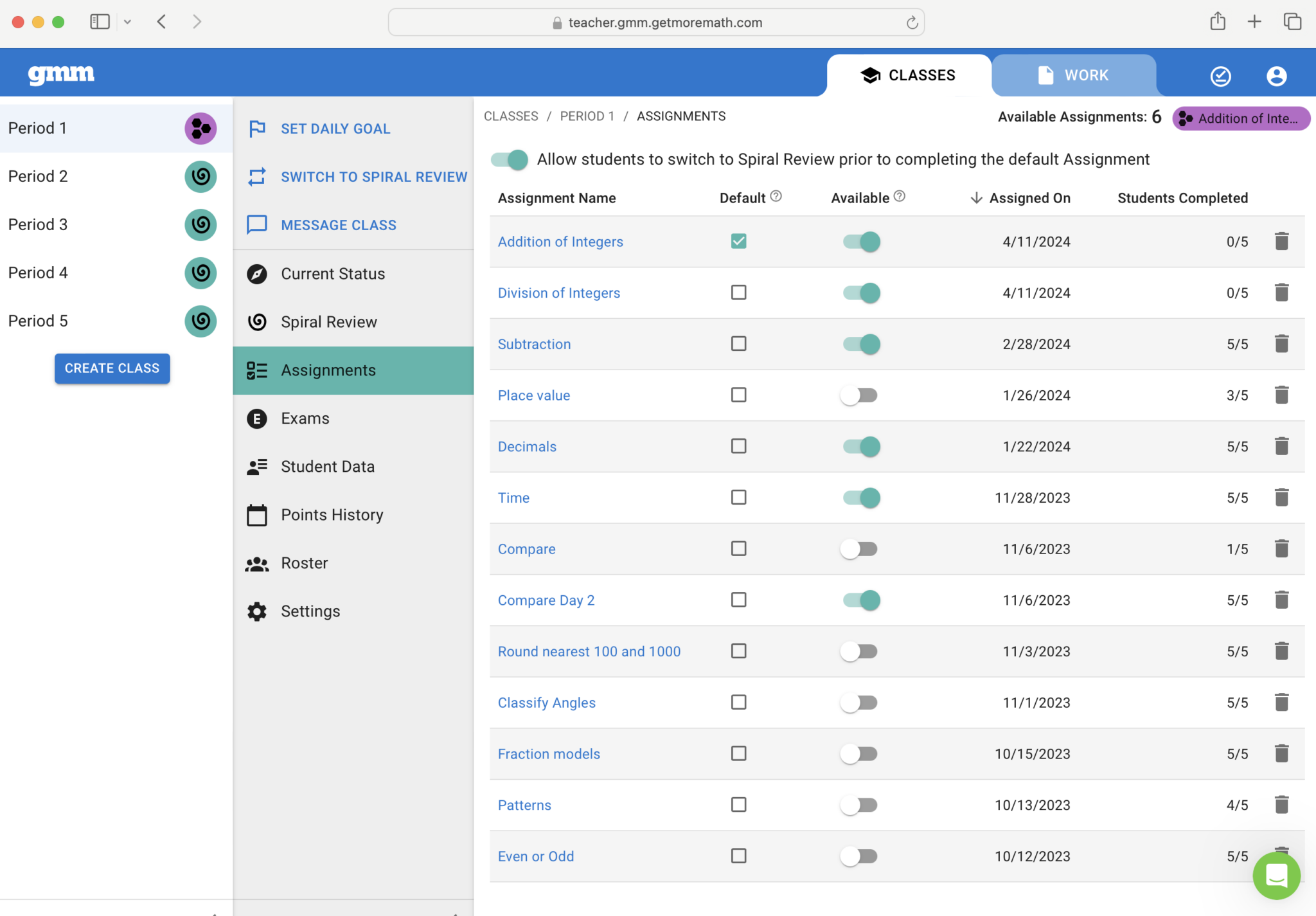The width and height of the screenshot is (1316, 916).
Task: Click the Default column help icon
Action: pyautogui.click(x=776, y=196)
